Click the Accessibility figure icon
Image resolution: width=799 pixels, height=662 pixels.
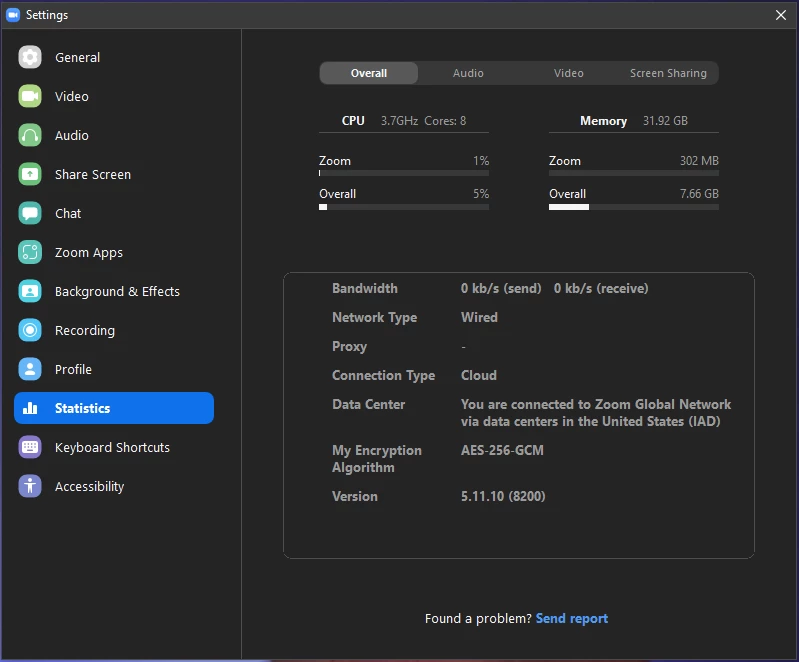(30, 486)
